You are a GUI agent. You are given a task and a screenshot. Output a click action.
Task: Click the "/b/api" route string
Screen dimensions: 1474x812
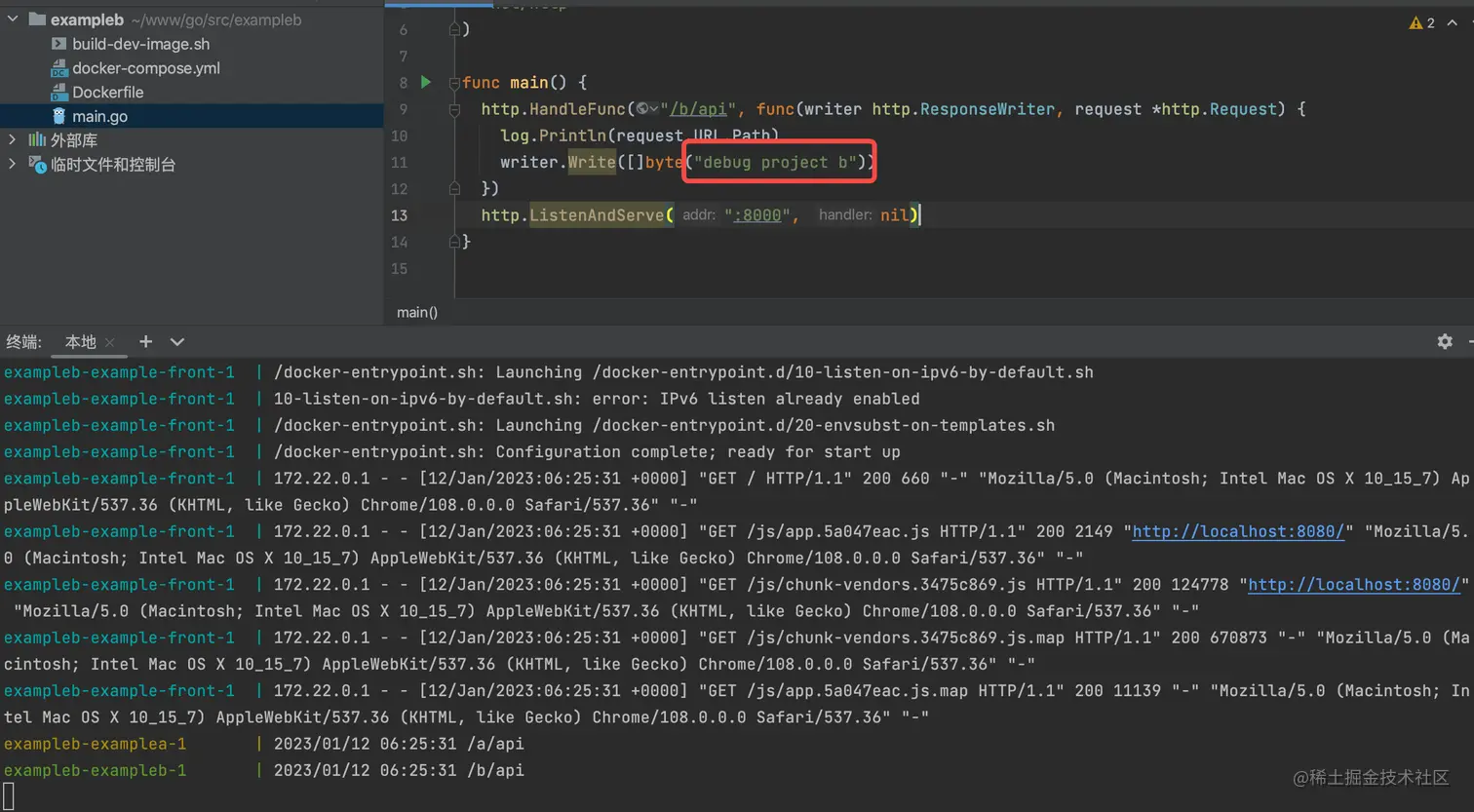[x=699, y=109]
